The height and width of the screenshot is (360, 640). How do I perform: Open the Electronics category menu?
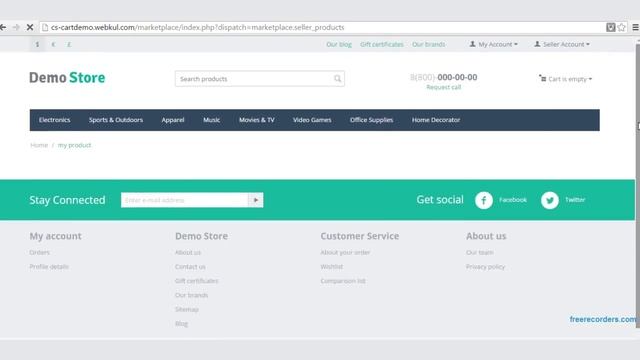(x=54, y=120)
